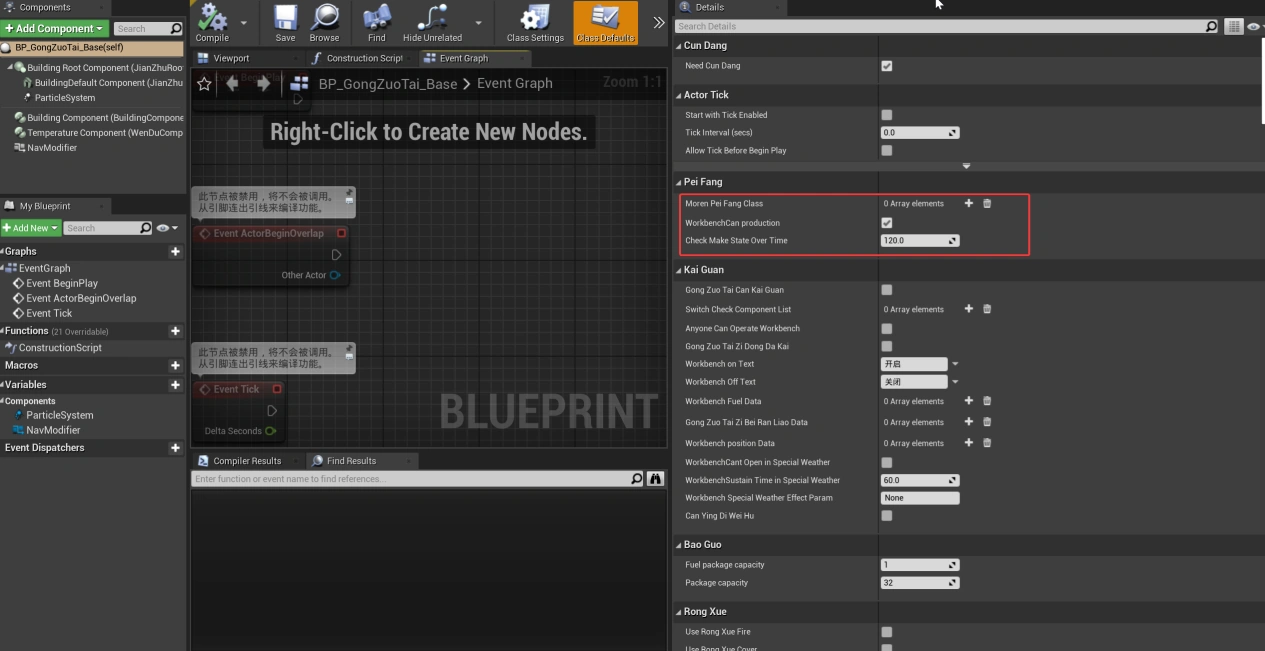Click BP_GongZuoTai_Base breadcrumb
This screenshot has height=651, width=1265.
pyautogui.click(x=388, y=84)
